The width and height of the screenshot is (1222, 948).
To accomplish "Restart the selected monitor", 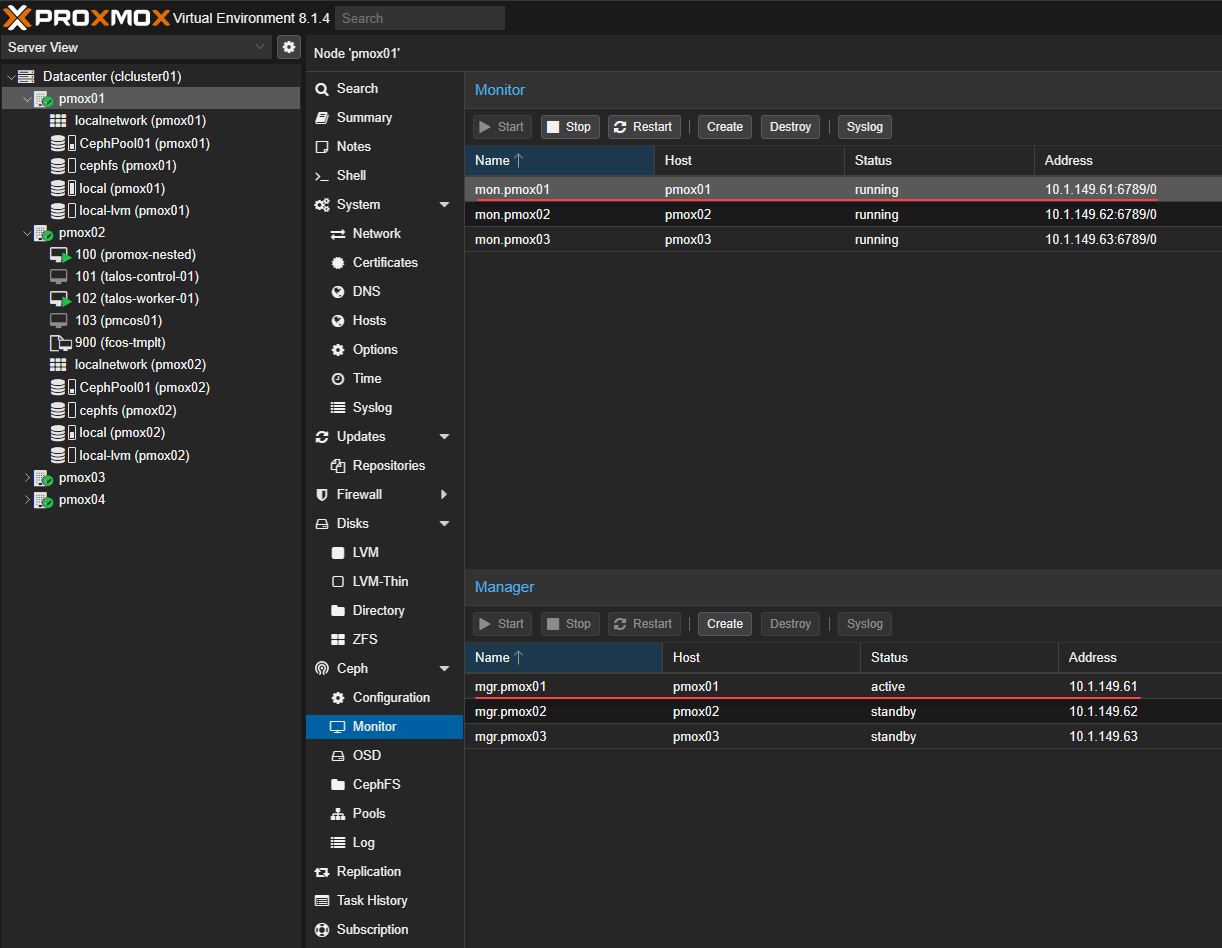I will 643,127.
